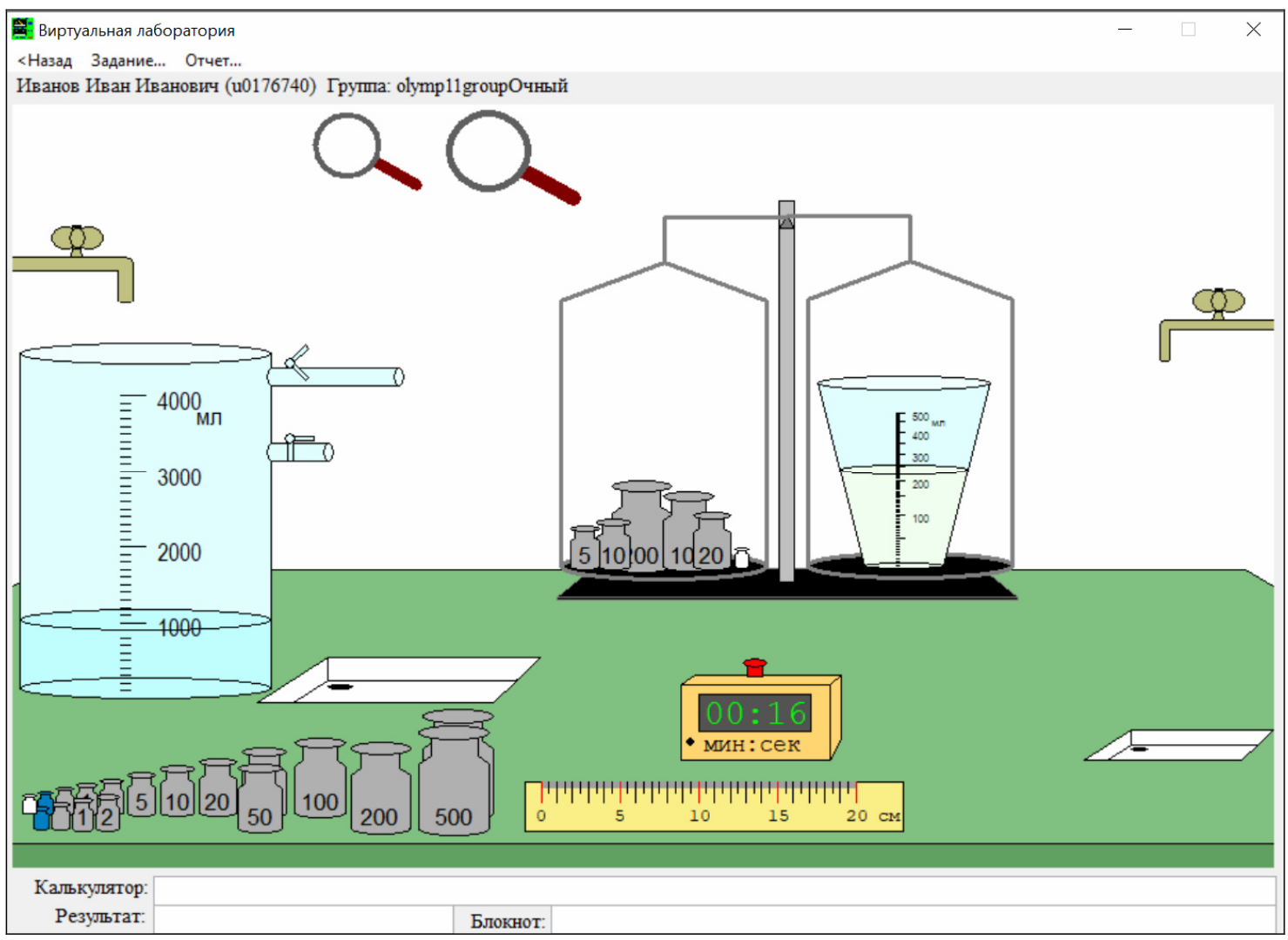Select the measuring beaker on the right pan
The height and width of the screenshot is (940, 1288).
(x=903, y=473)
